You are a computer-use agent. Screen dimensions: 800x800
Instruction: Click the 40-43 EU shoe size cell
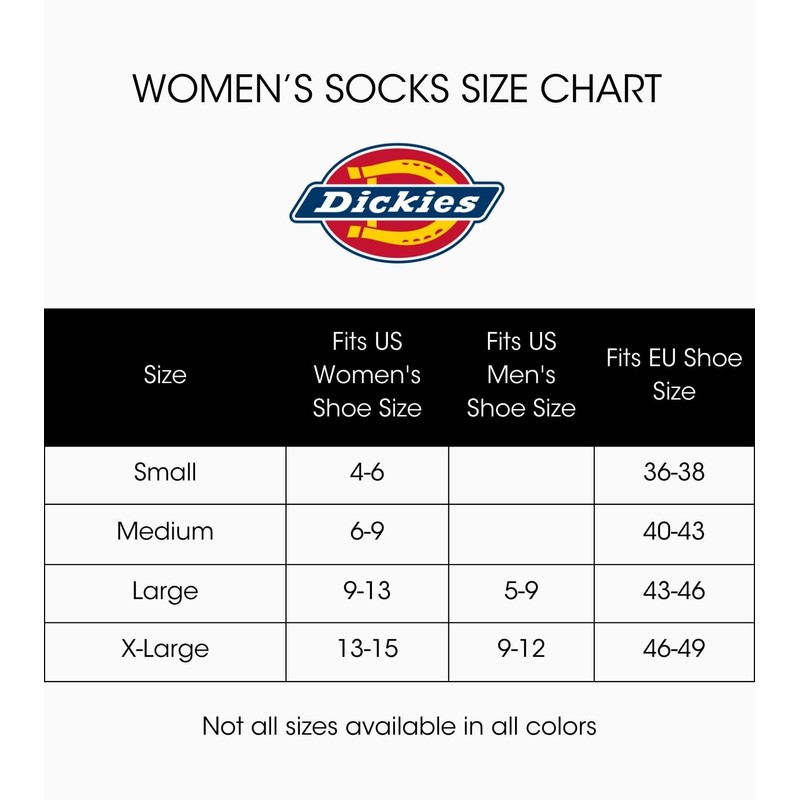point(674,531)
